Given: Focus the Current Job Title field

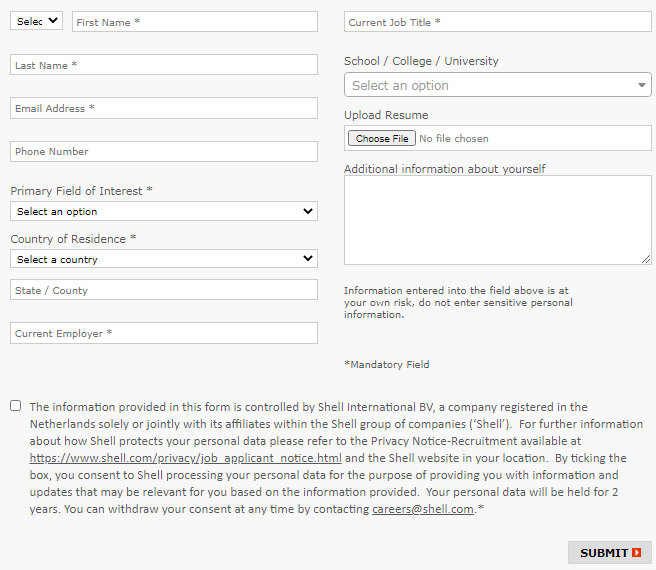Looking at the screenshot, I should point(497,22).
